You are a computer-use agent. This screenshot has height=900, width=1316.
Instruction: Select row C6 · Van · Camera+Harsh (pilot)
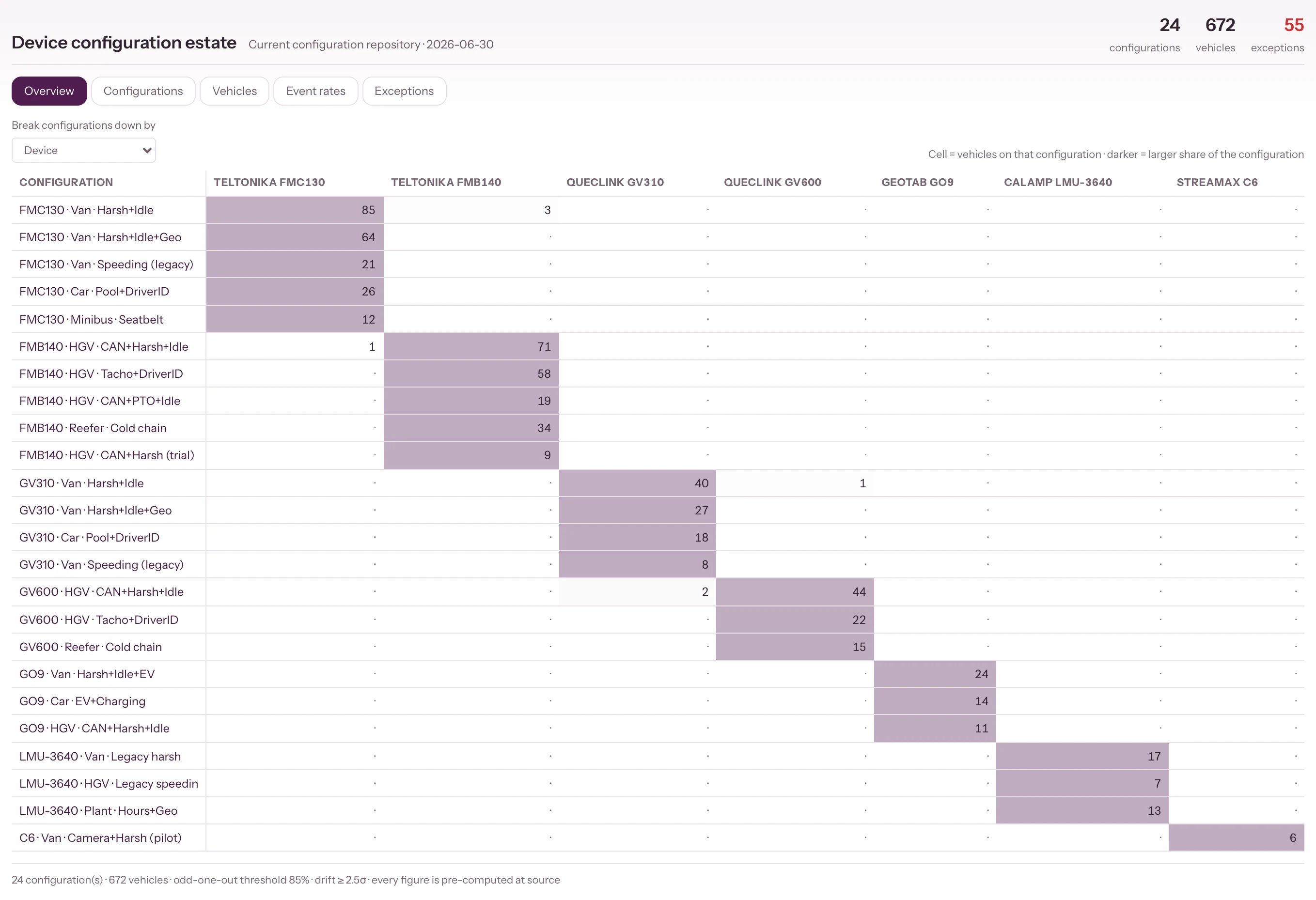658,838
